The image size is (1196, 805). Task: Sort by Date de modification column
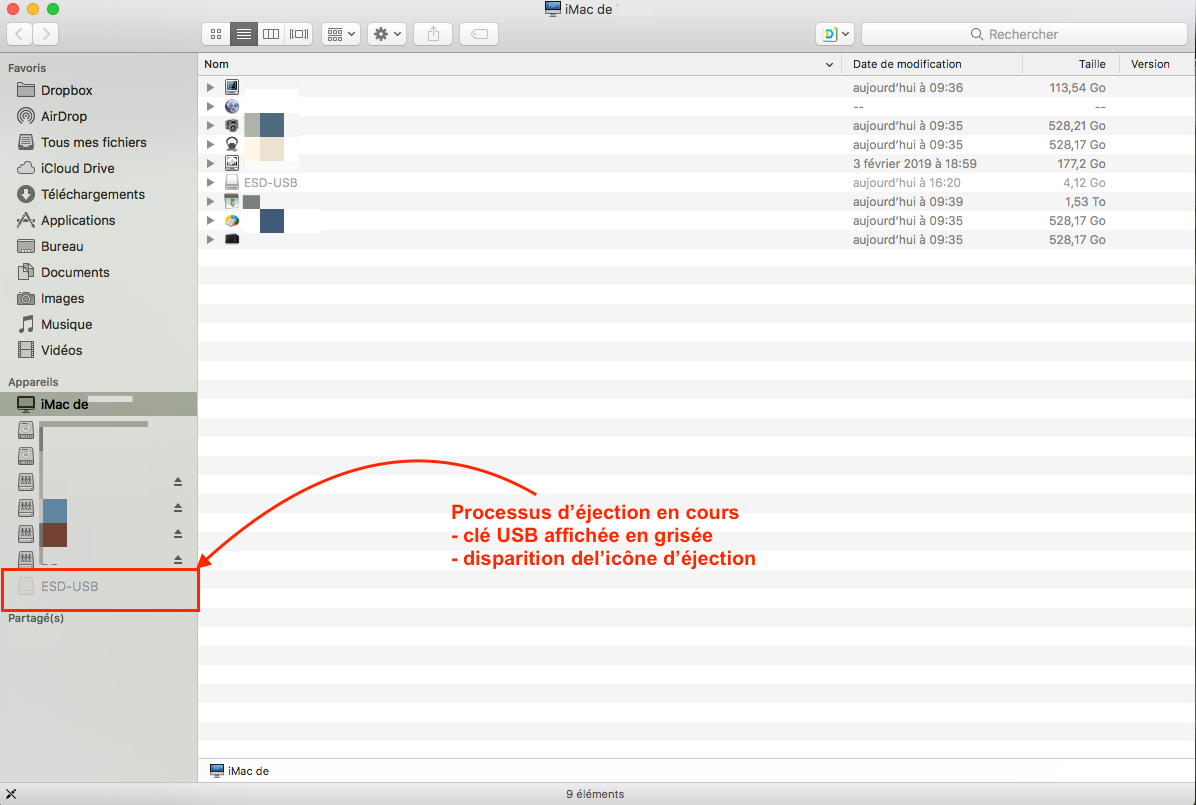[907, 64]
